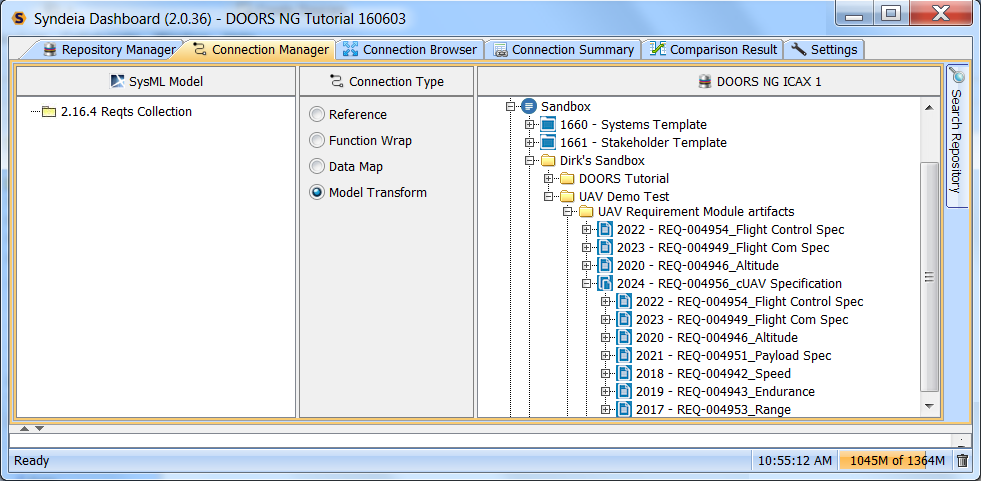Click the Settings wrench icon
This screenshot has width=981, height=481.
click(798, 49)
